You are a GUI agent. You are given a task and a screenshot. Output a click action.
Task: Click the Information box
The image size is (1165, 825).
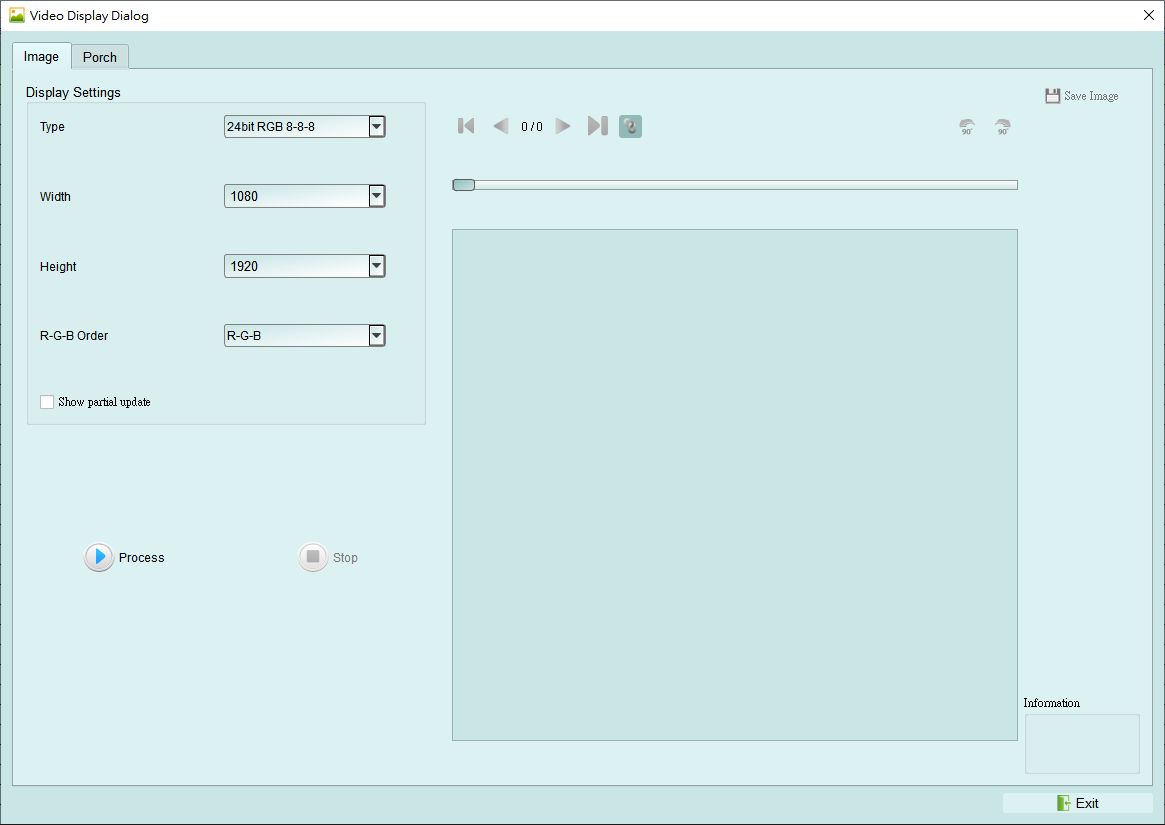[1082, 744]
